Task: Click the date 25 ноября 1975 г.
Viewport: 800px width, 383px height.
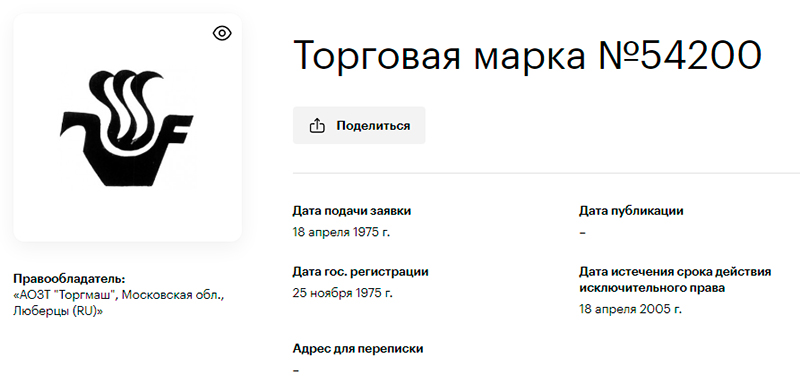Action: (x=343, y=293)
